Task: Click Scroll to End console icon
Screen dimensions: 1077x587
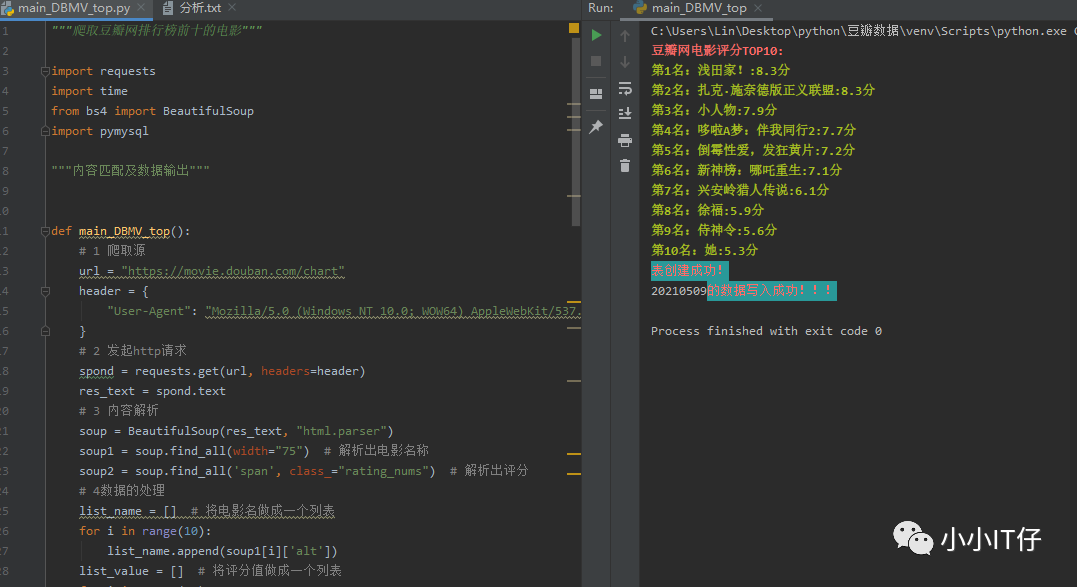Action: coord(624,113)
